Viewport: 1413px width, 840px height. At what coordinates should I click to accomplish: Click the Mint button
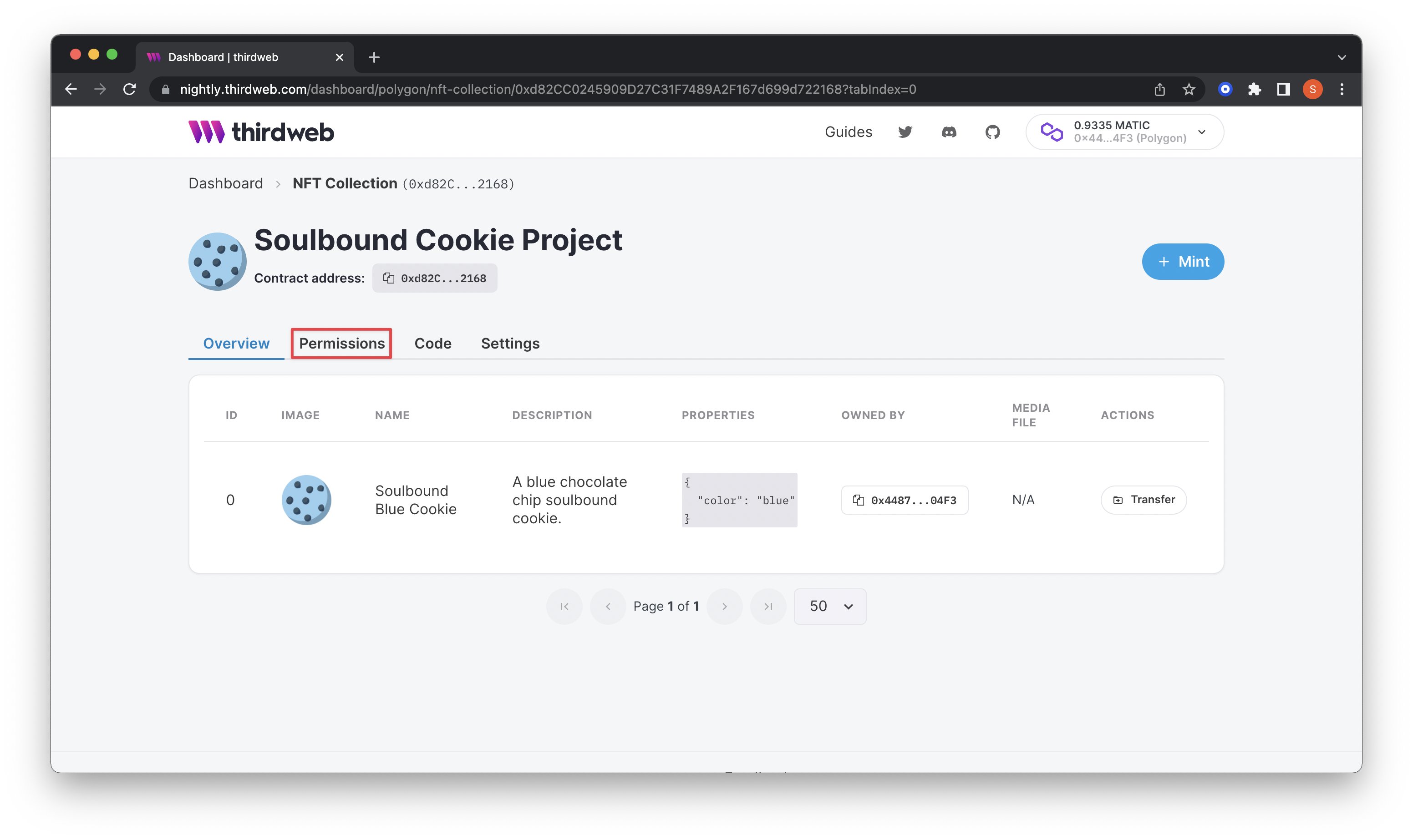(1183, 262)
